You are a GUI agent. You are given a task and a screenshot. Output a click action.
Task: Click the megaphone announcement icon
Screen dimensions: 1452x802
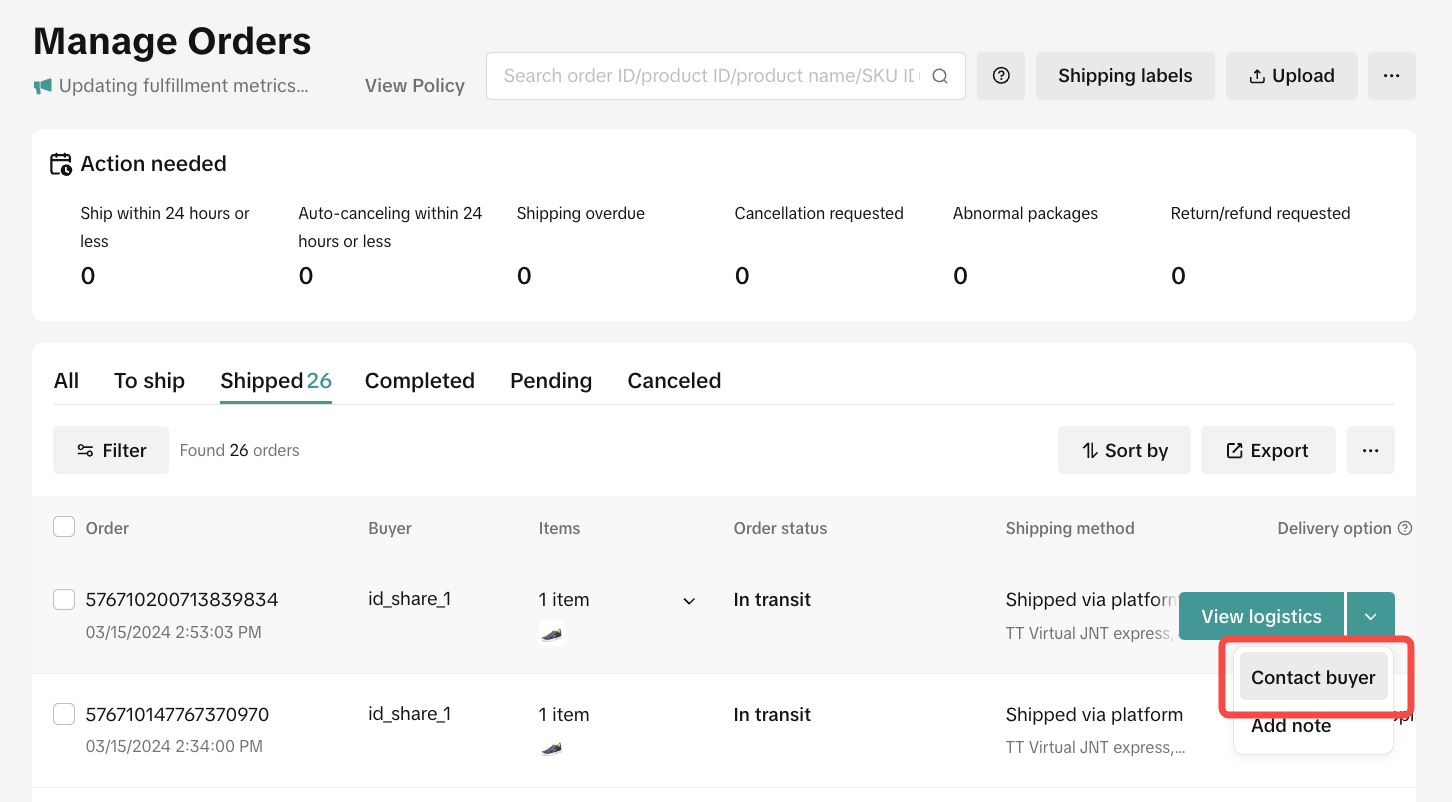point(42,86)
